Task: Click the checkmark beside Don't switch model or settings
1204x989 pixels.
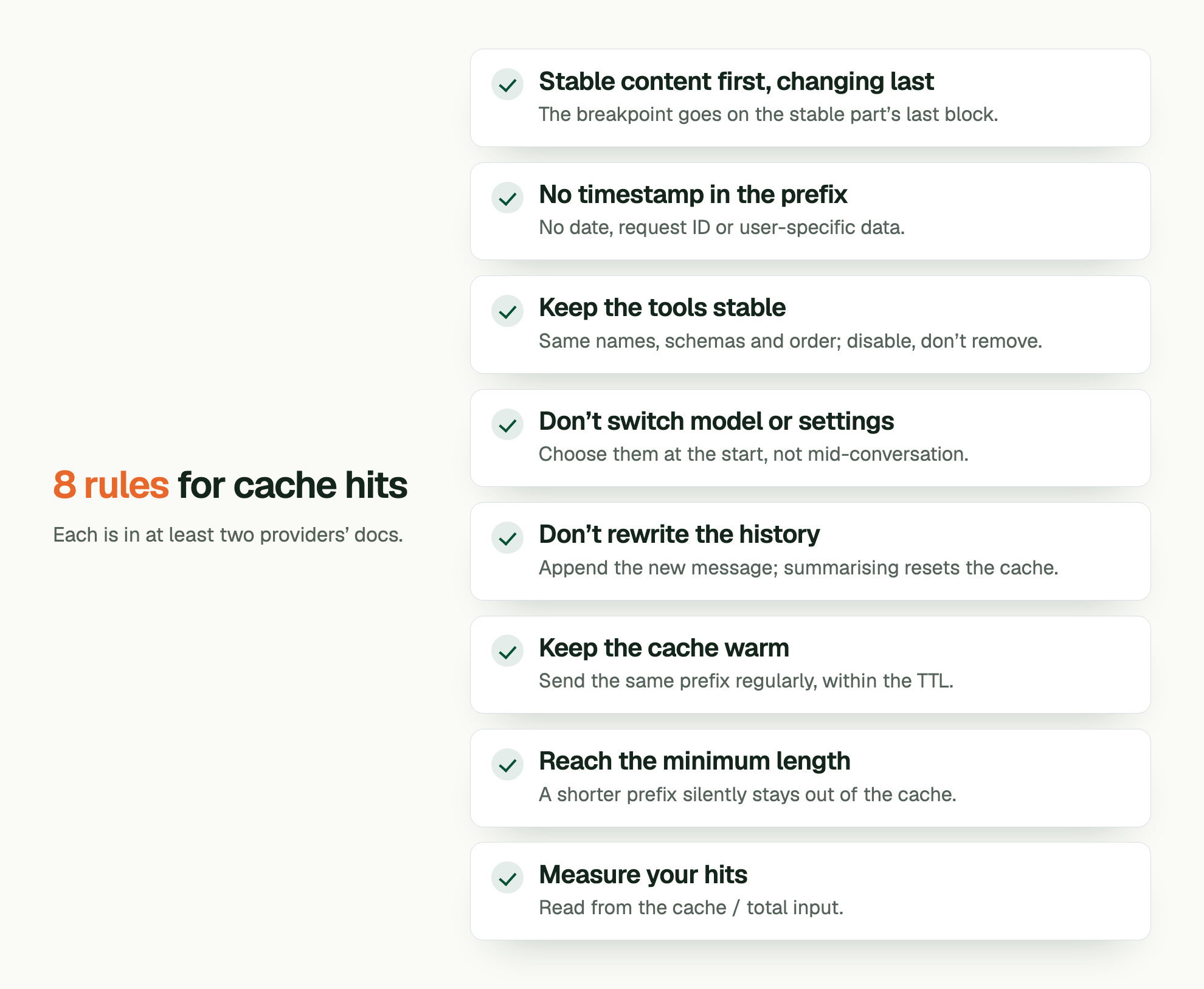Action: click(x=508, y=424)
